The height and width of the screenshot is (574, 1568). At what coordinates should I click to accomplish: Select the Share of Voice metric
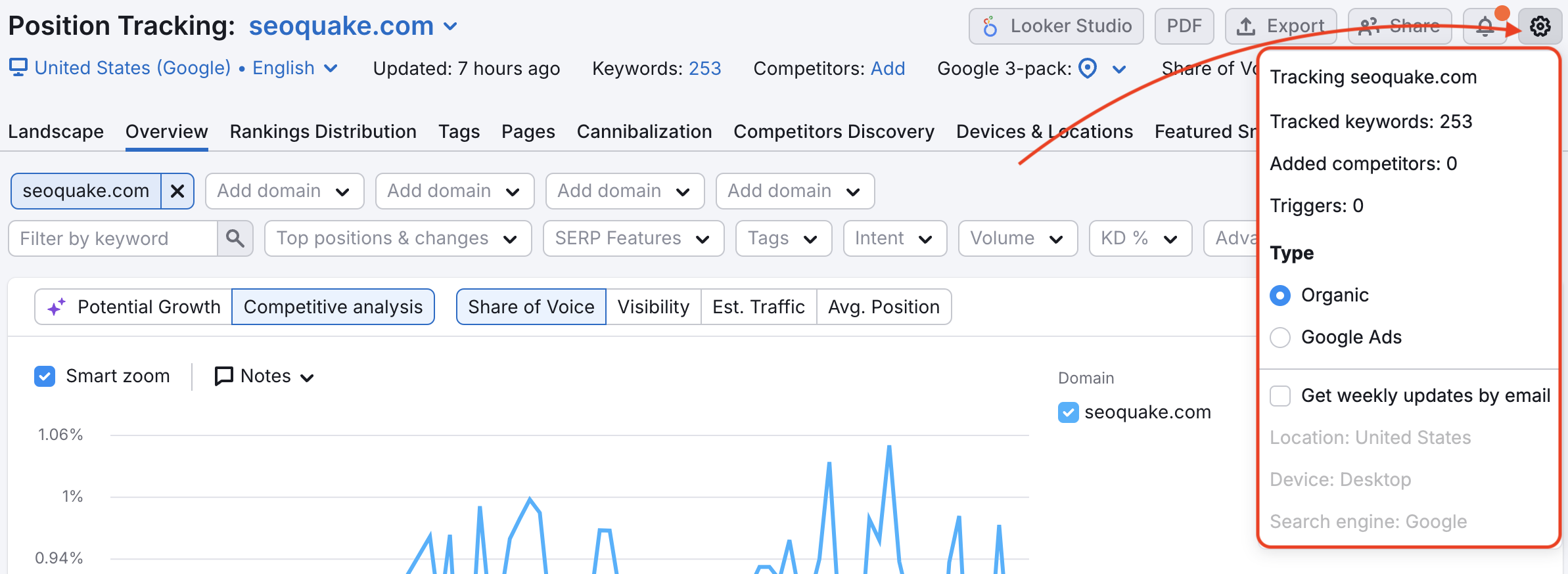pyautogui.click(x=531, y=307)
